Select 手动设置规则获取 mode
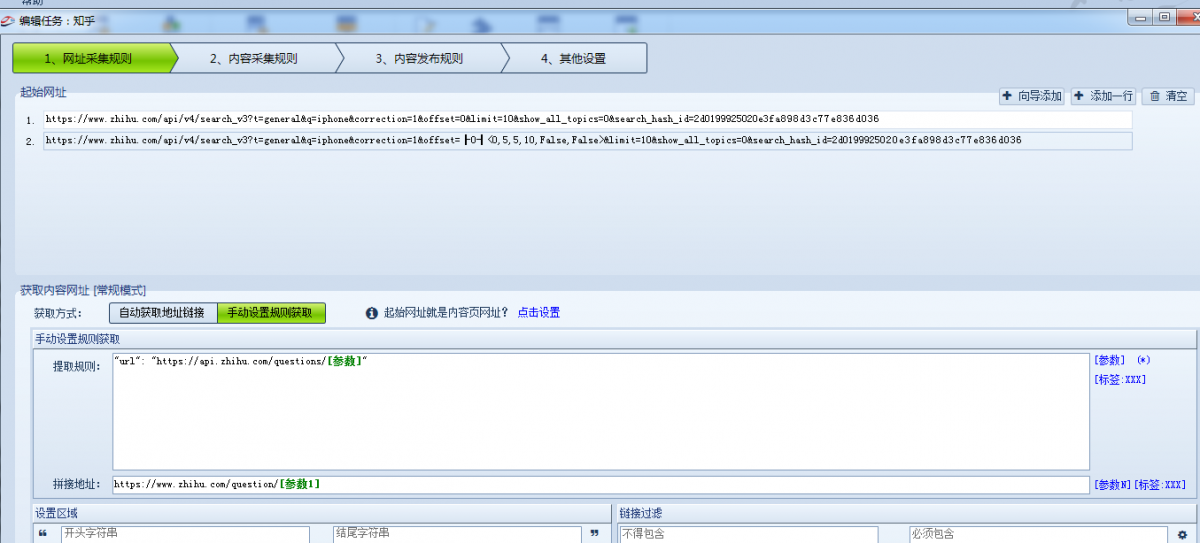Image resolution: width=1200 pixels, height=543 pixels. click(271, 313)
